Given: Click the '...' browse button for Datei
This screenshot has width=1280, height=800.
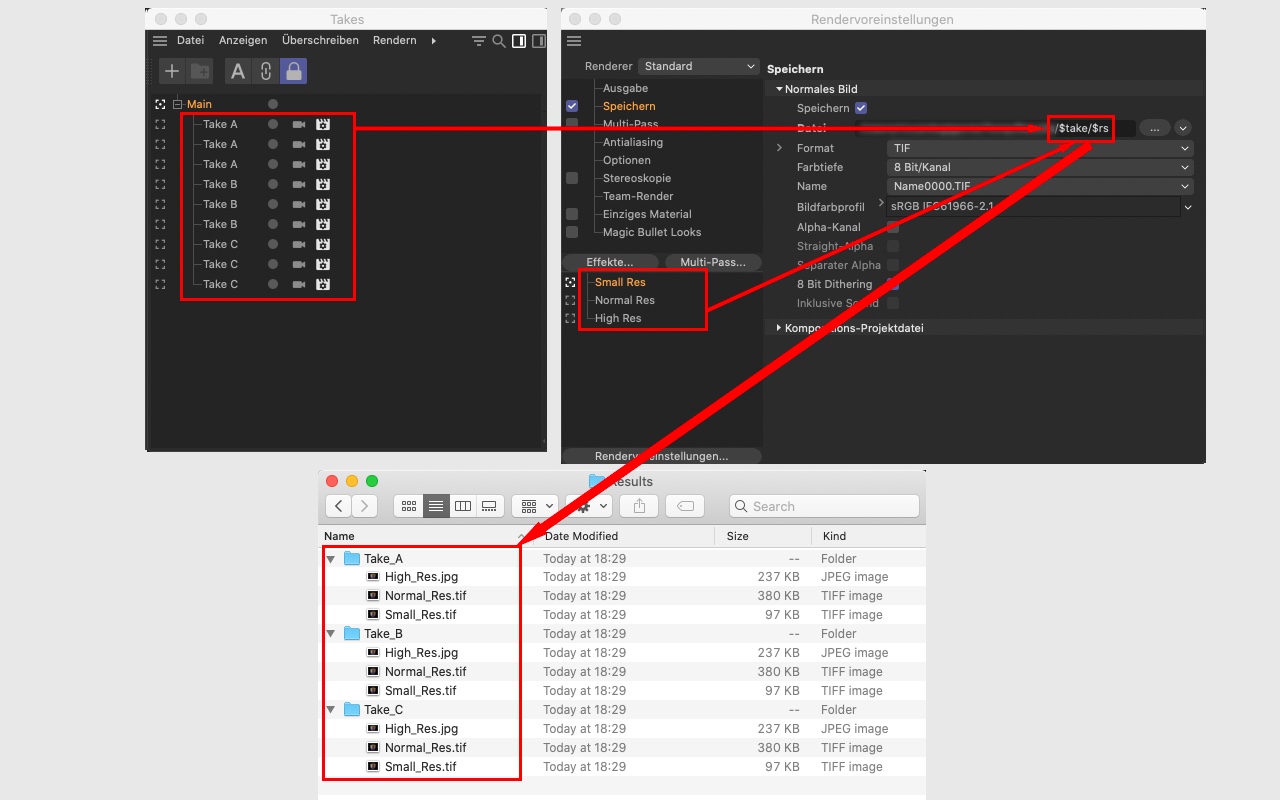Looking at the screenshot, I should click(x=1154, y=128).
